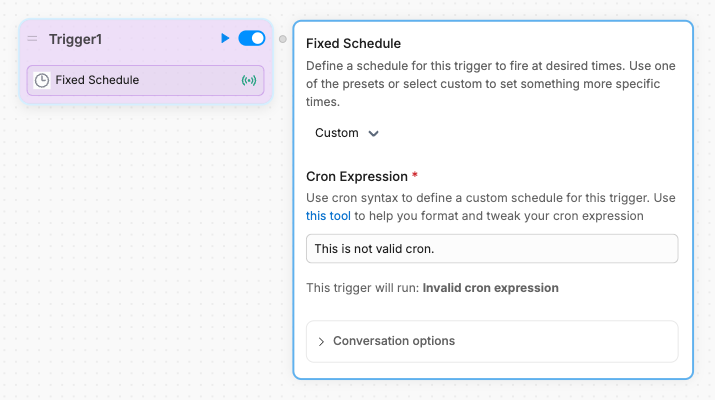Image resolution: width=715 pixels, height=400 pixels.
Task: Click the Invalid cron expression message
Action: 491,288
